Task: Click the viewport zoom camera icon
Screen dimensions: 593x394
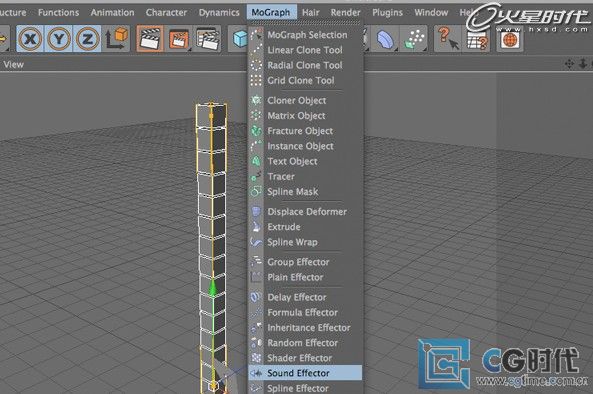Action: pyautogui.click(x=583, y=64)
